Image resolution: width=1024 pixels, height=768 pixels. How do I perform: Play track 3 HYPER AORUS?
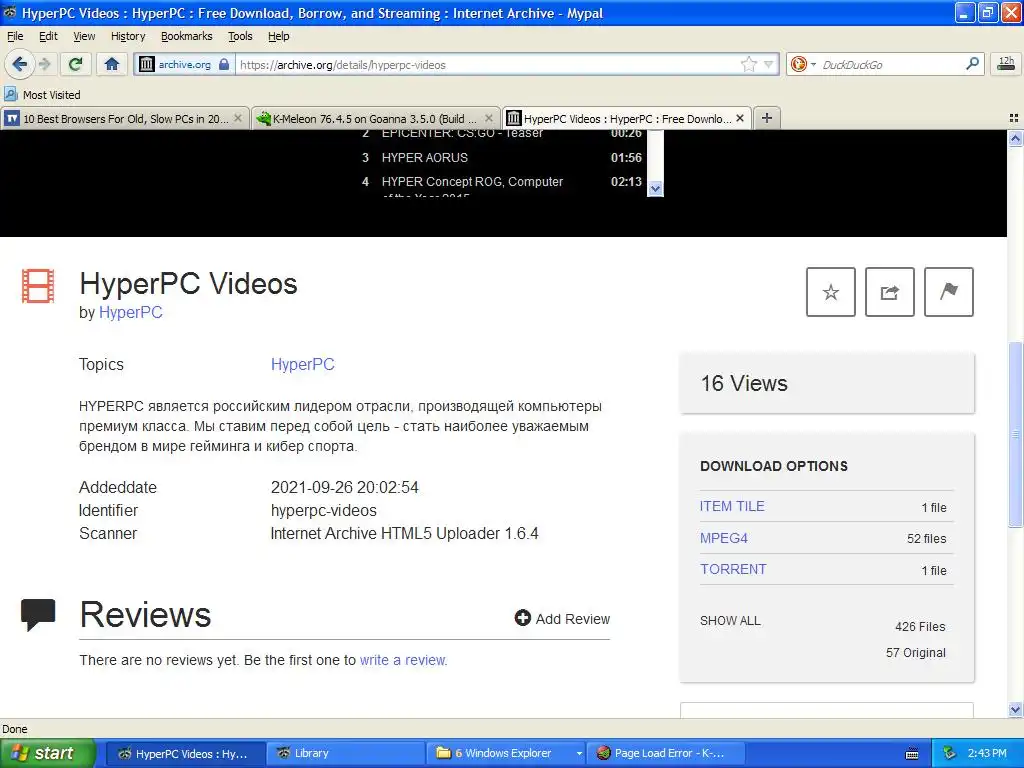502,157
